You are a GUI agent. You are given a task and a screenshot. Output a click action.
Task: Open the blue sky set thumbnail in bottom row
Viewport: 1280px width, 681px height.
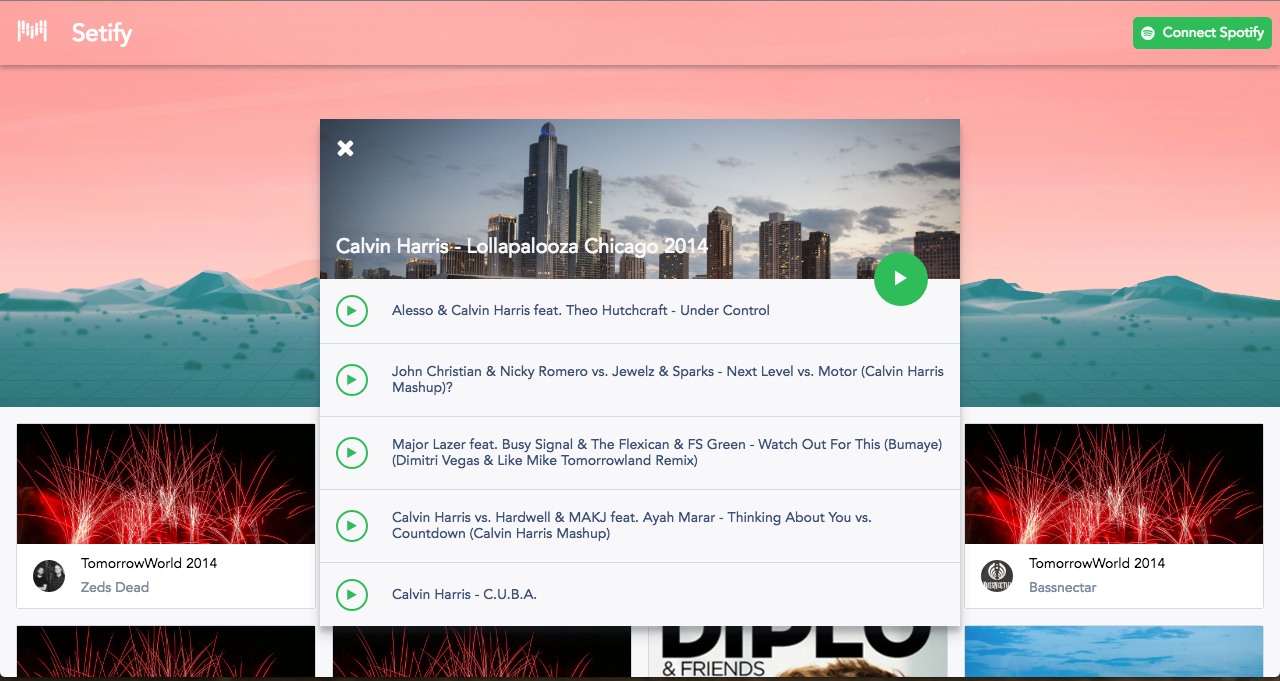[1114, 651]
